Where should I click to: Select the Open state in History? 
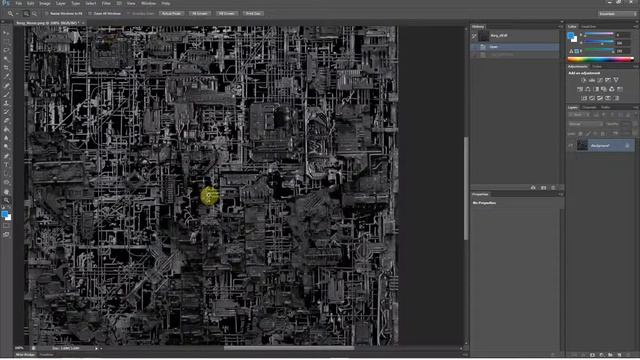point(515,47)
